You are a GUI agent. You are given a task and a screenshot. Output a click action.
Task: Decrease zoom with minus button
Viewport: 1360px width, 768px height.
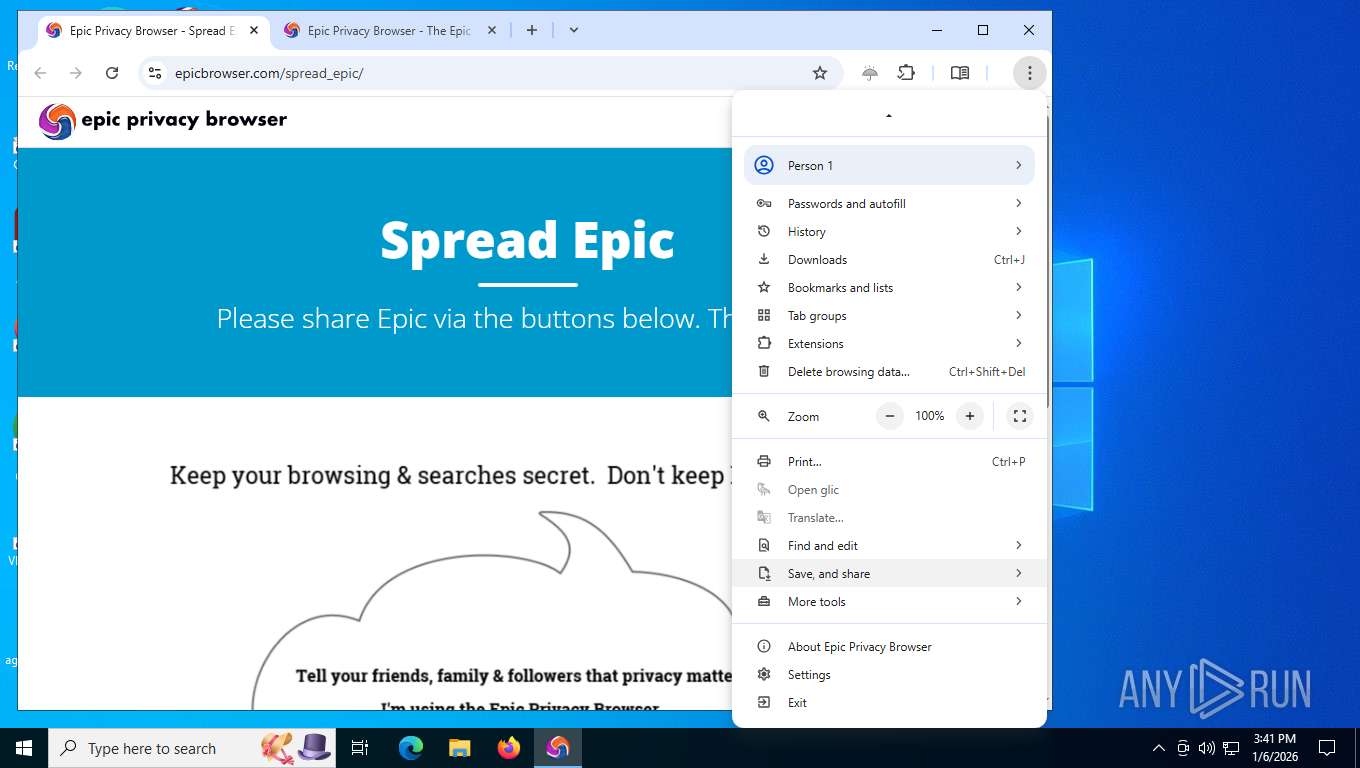[x=890, y=416]
